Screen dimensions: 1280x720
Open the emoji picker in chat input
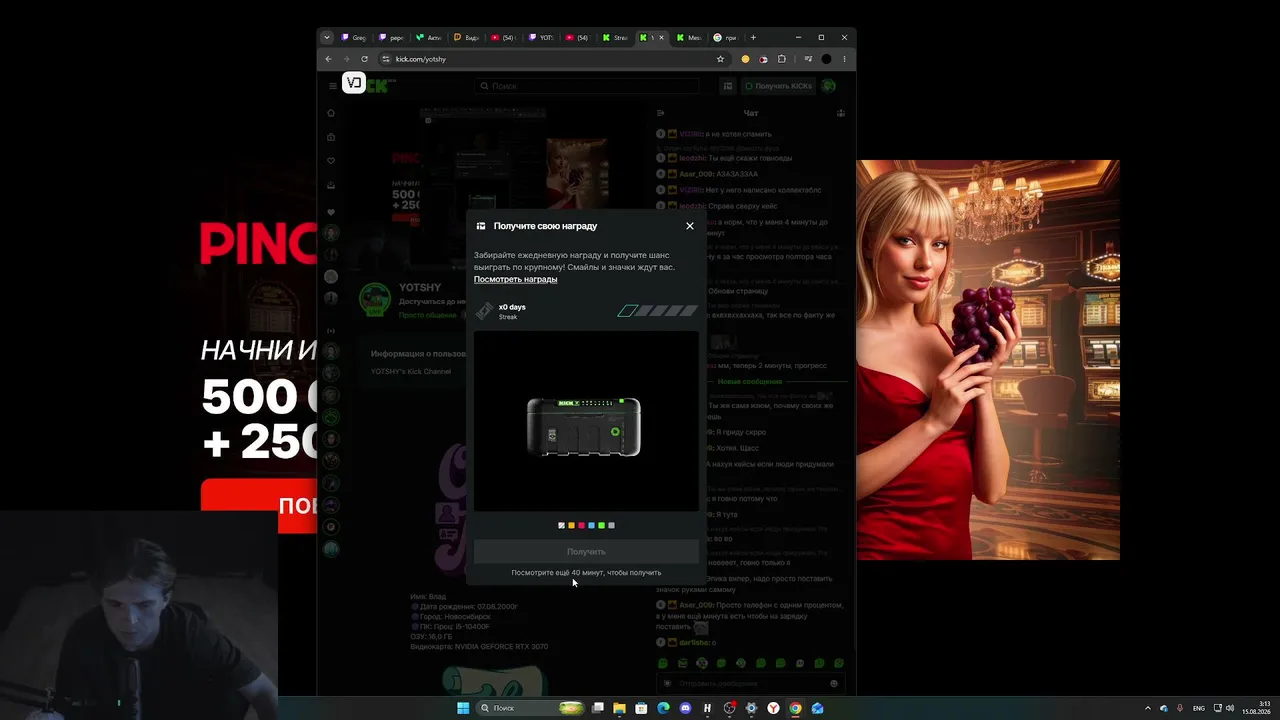[x=834, y=684]
